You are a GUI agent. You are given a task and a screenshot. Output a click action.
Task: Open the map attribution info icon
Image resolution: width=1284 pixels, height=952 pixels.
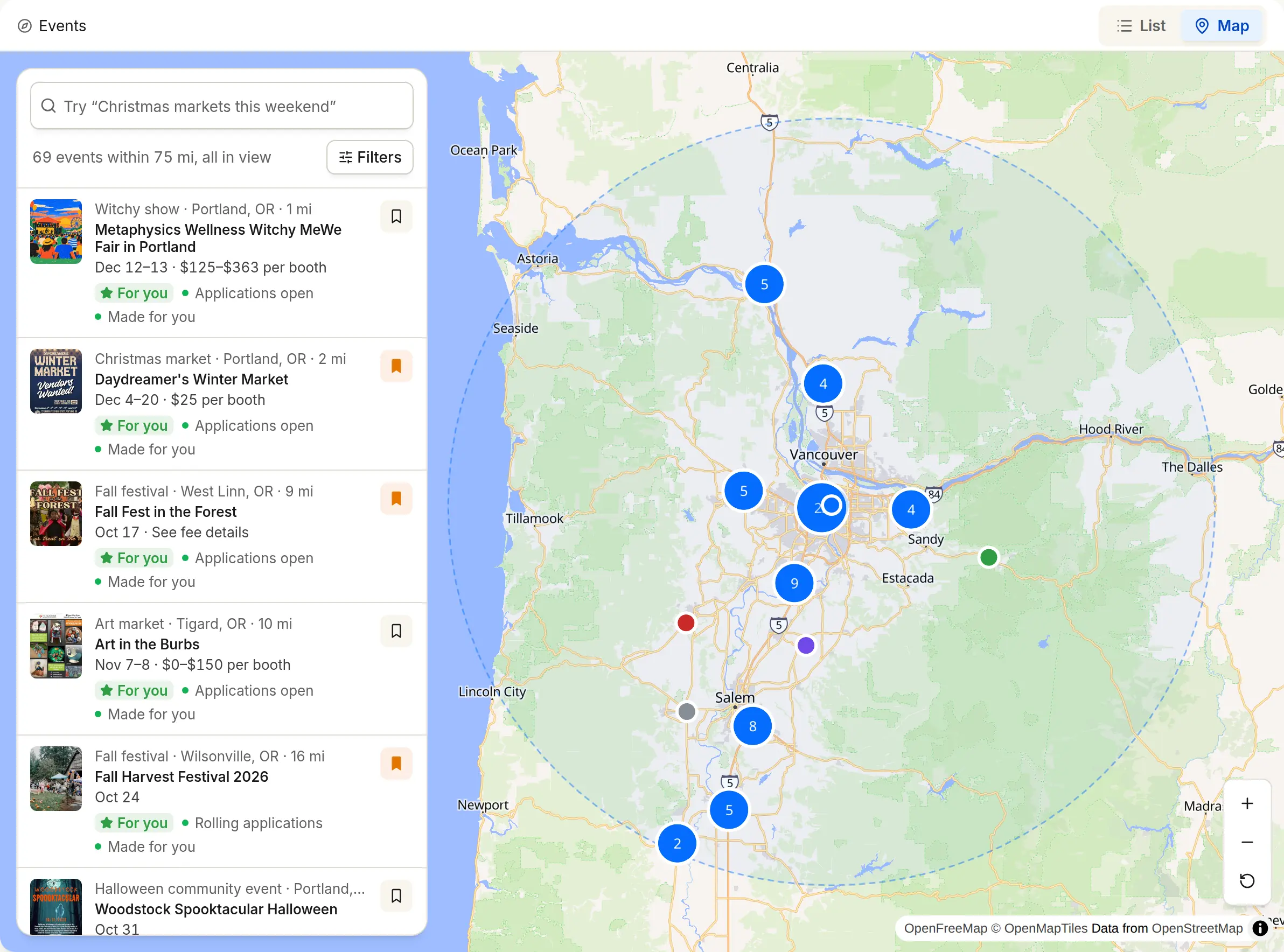click(x=1260, y=928)
